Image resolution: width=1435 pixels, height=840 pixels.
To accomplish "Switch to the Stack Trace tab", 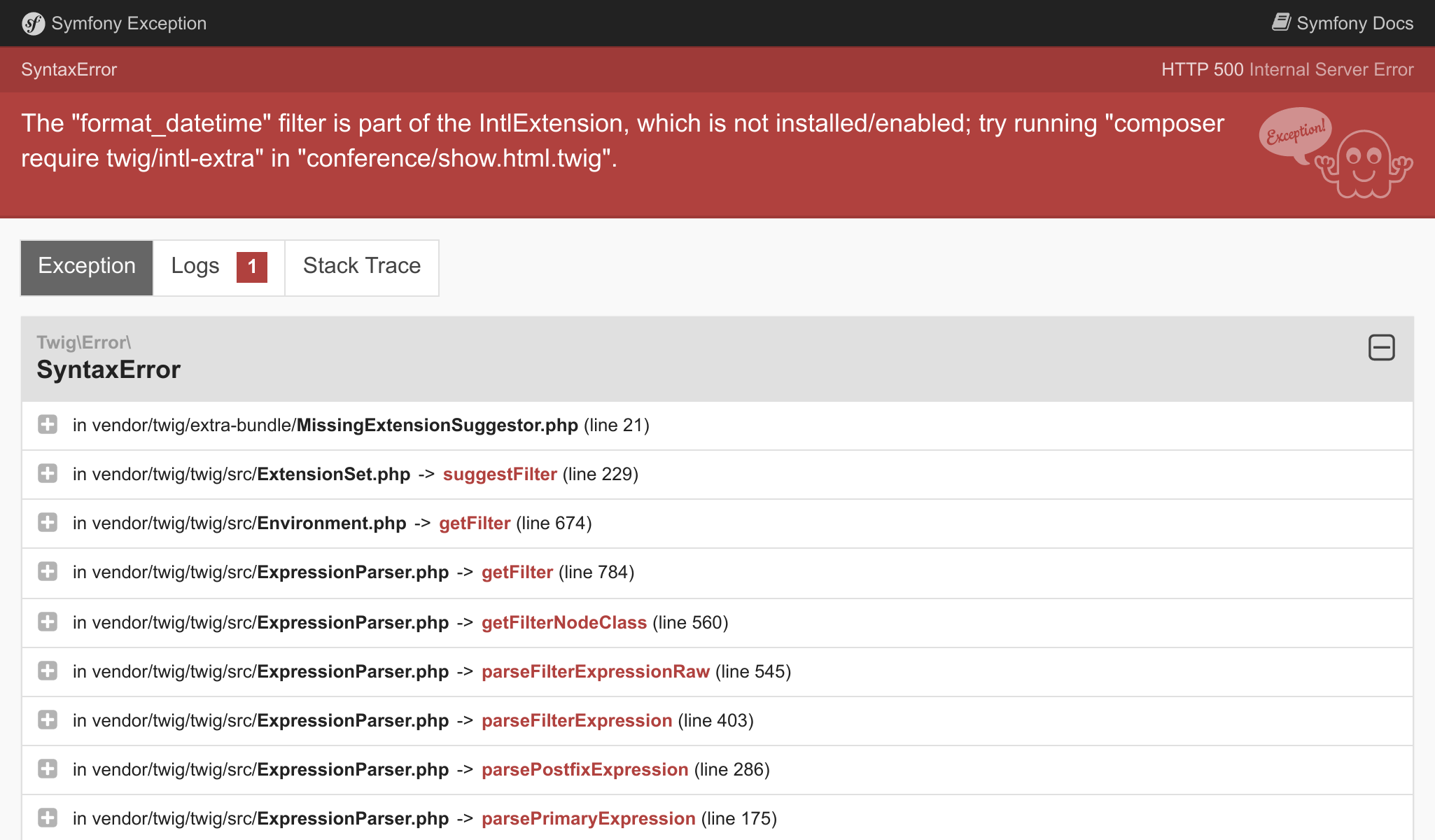I will click(x=361, y=266).
